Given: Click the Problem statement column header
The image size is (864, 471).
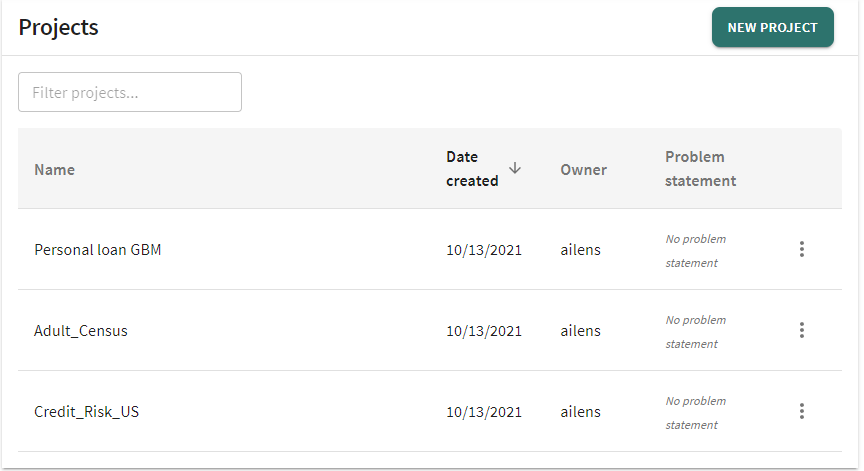Looking at the screenshot, I should [x=700, y=169].
